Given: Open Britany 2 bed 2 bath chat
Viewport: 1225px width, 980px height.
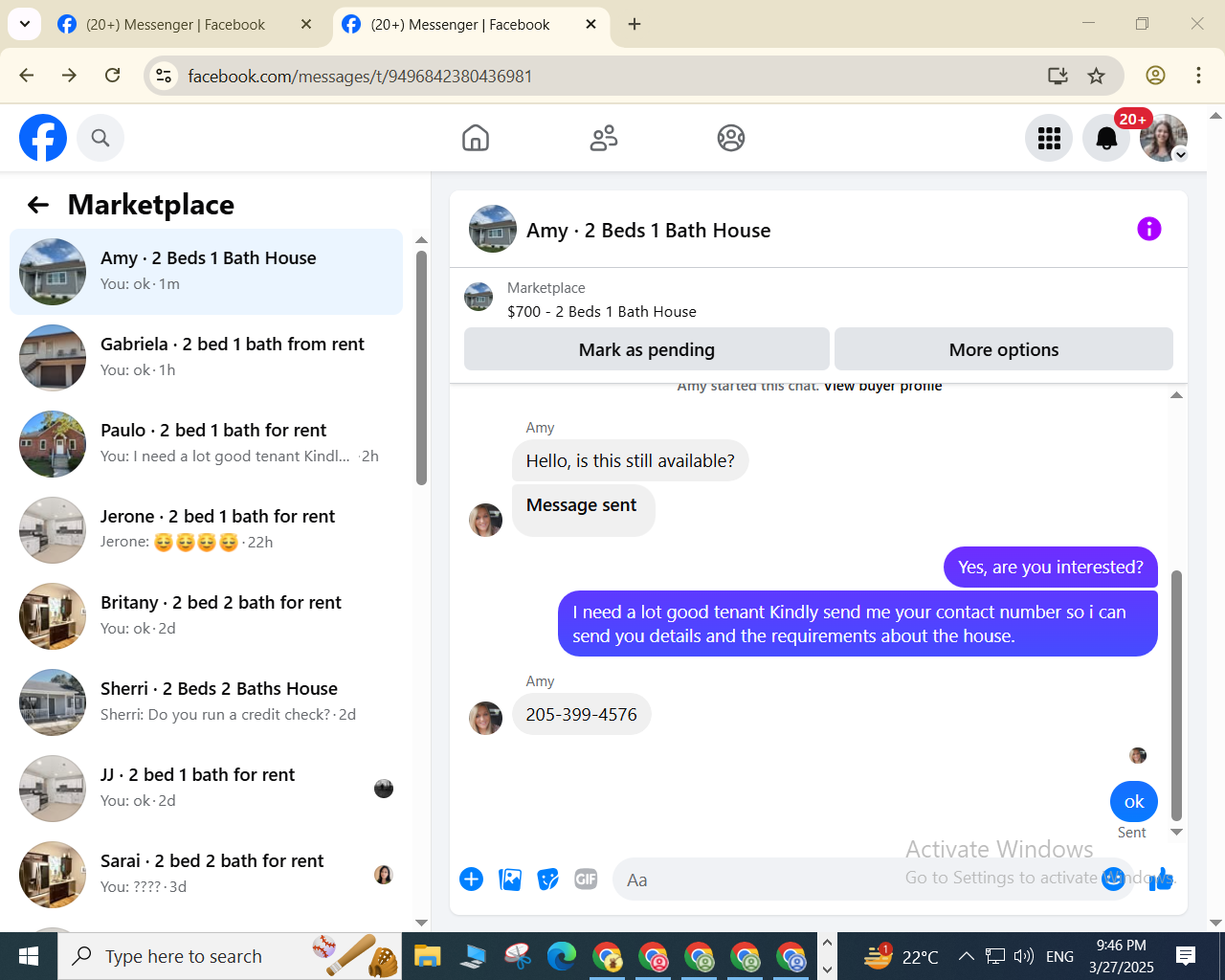Looking at the screenshot, I should tap(206, 616).
